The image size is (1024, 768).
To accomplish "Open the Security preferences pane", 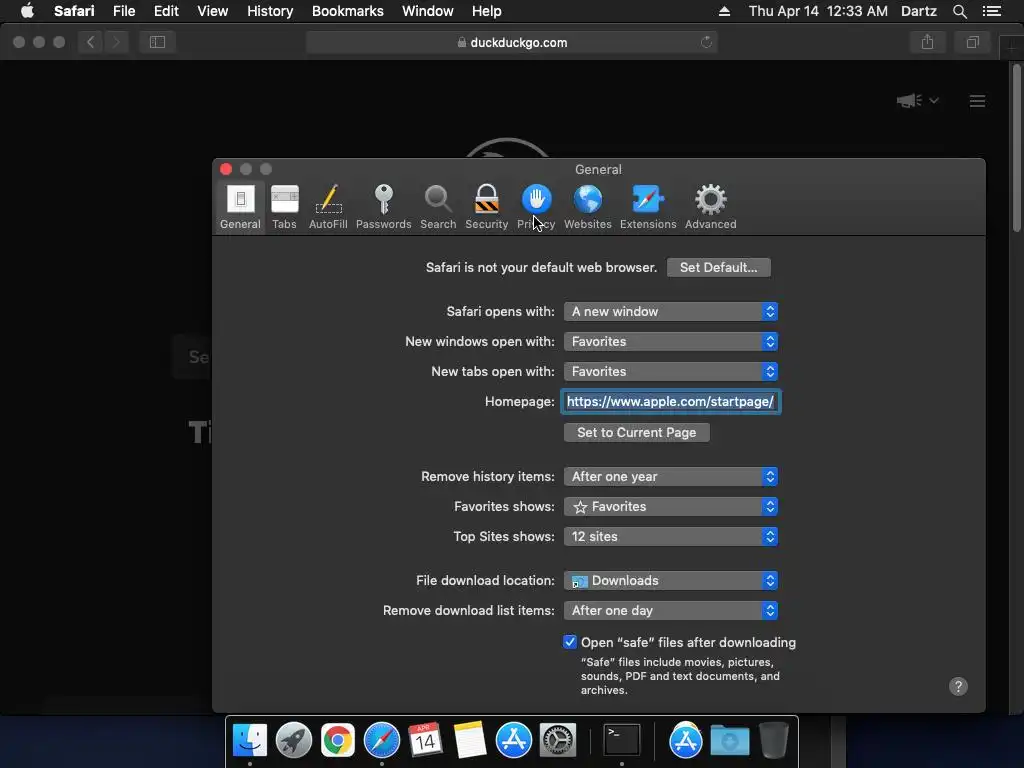I will coord(487,207).
